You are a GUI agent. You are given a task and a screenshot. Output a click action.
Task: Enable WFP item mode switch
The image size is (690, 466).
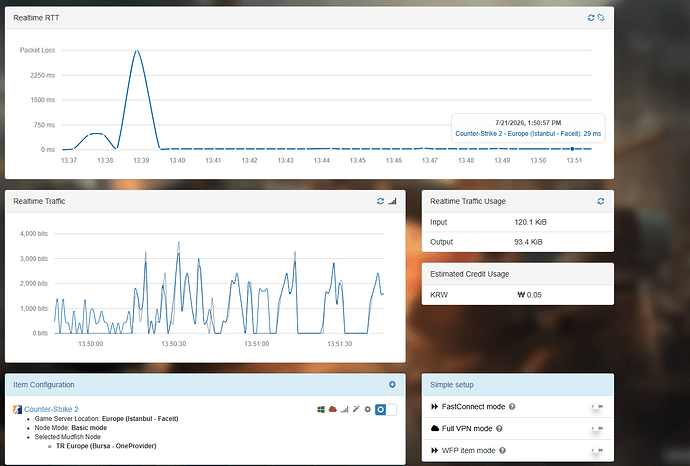tap(597, 451)
